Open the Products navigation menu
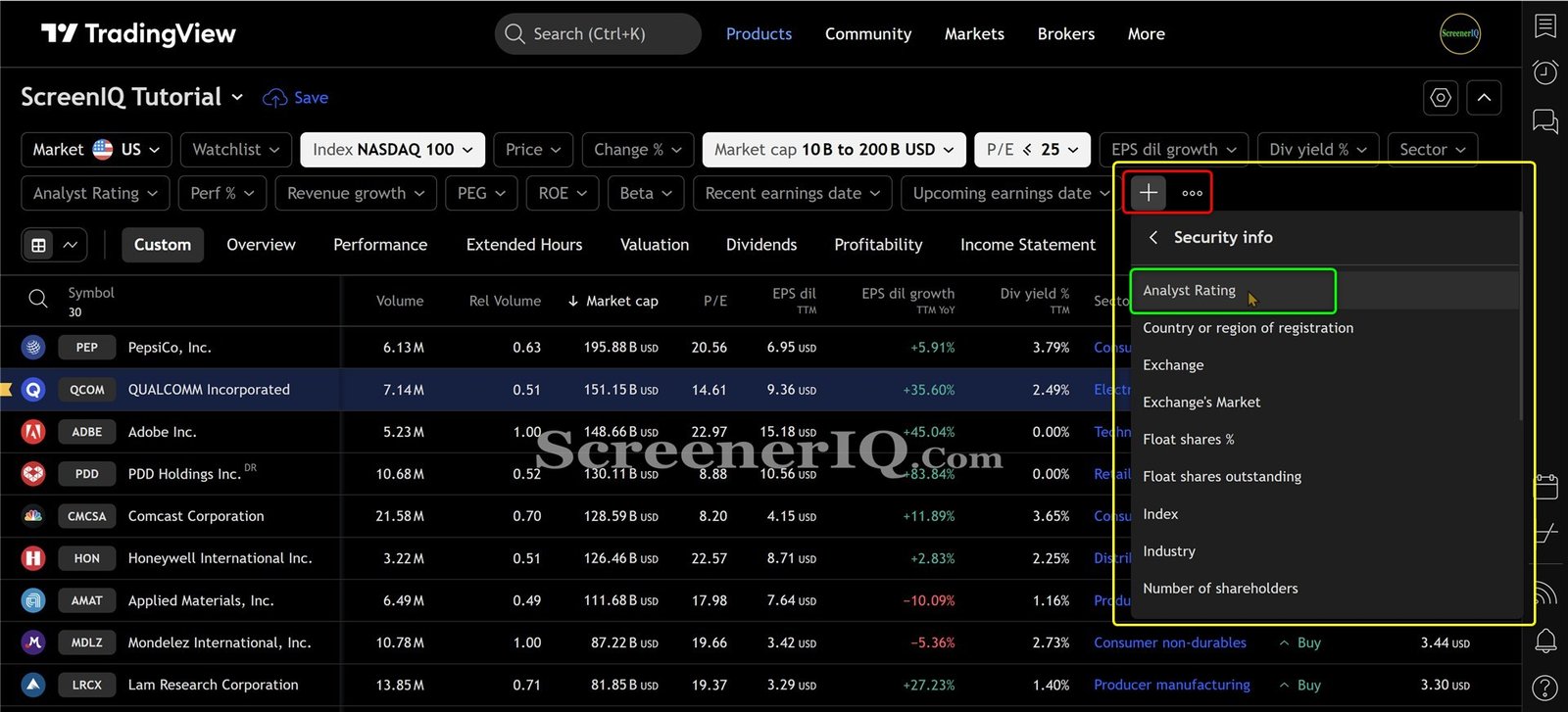Image resolution: width=1568 pixels, height=712 pixels. click(x=759, y=34)
